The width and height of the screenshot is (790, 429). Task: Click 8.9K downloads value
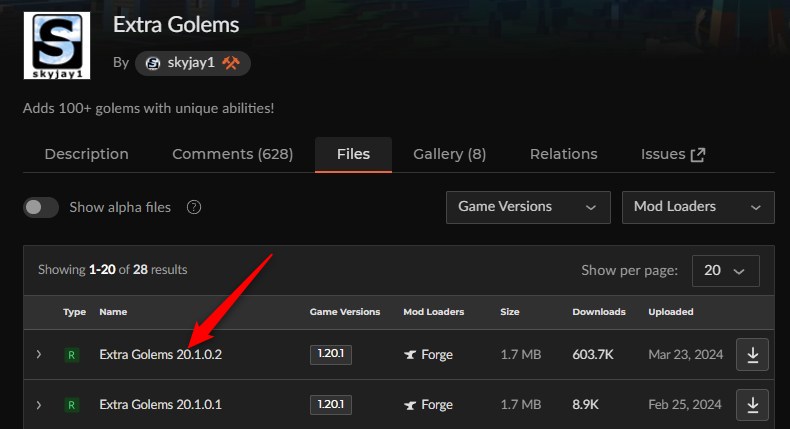click(585, 405)
